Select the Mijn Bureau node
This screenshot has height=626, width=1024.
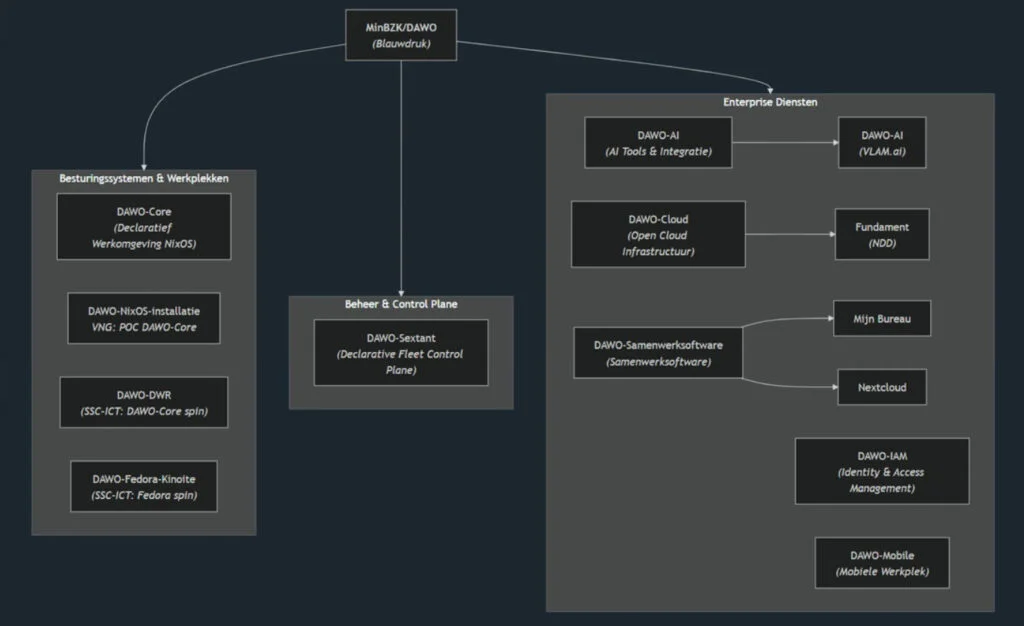882,319
